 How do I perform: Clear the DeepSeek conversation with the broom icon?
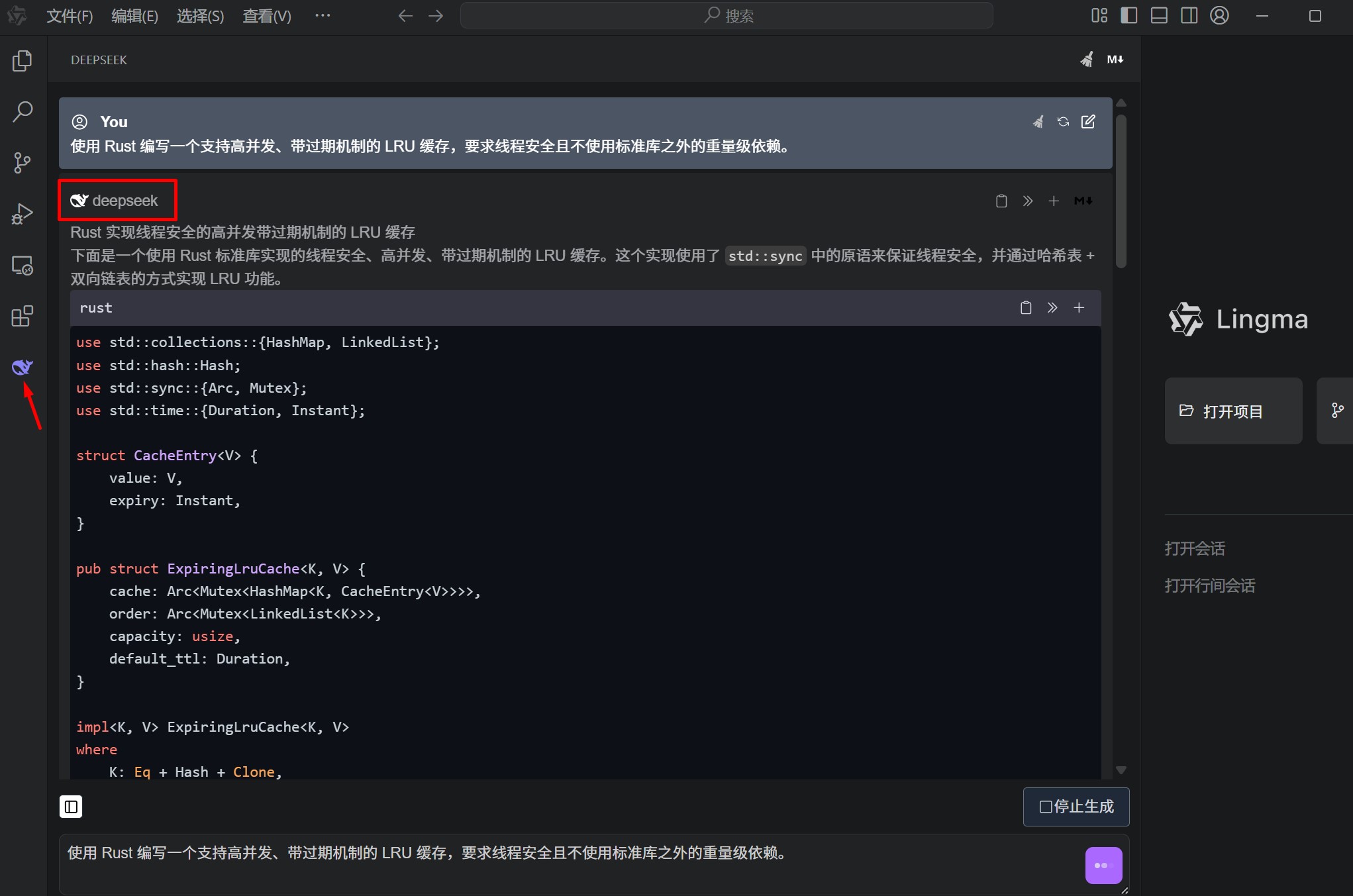coord(1086,59)
